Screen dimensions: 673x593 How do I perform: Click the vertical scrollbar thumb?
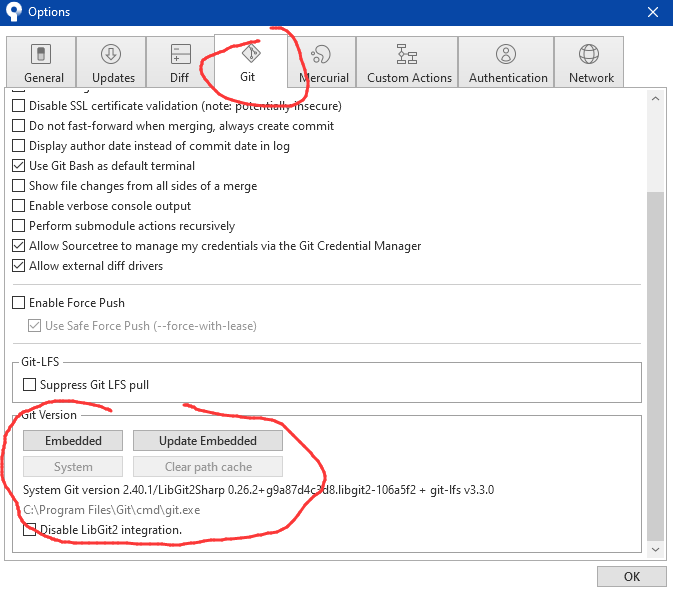tap(655, 366)
